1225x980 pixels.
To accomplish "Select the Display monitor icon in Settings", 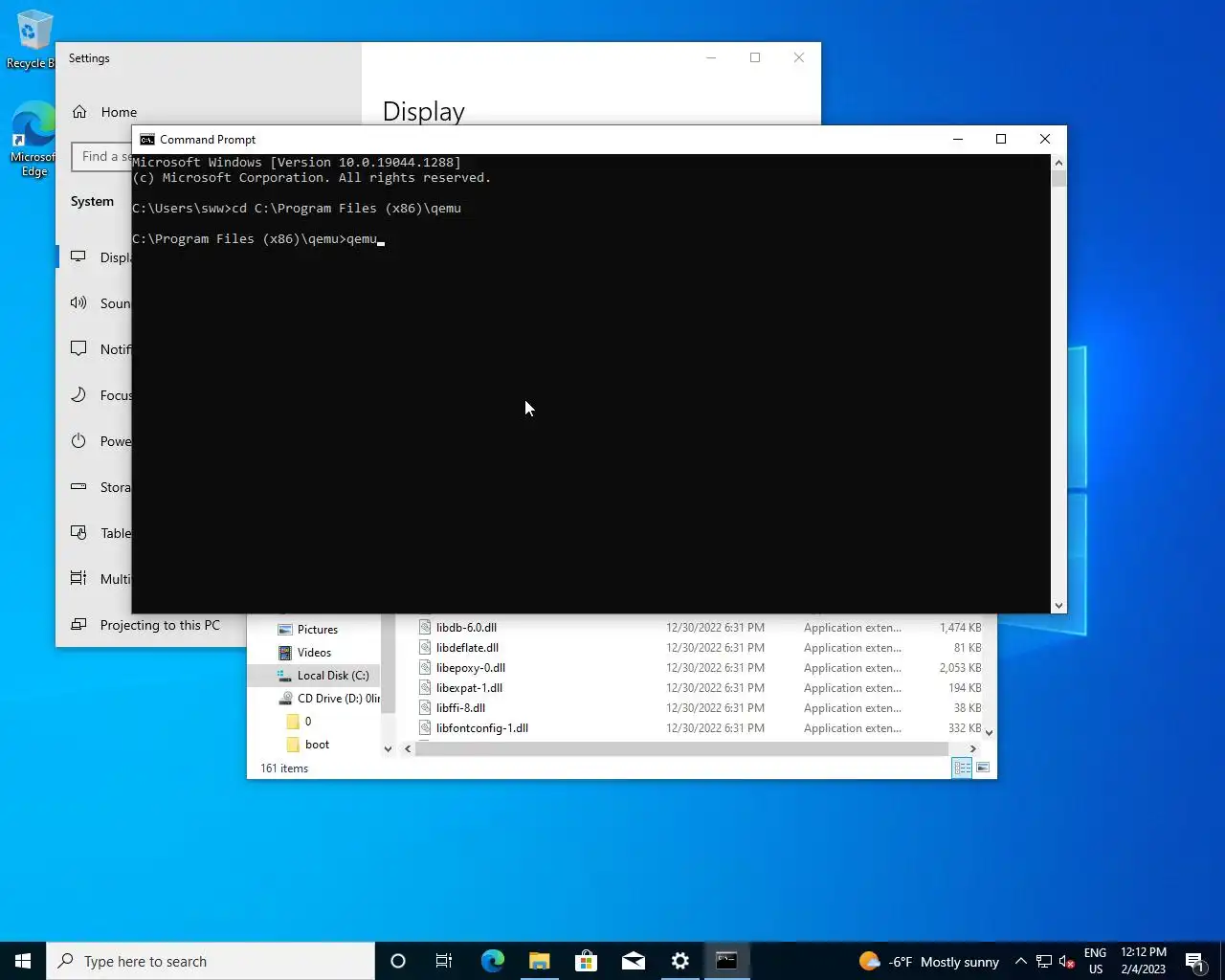I will (x=78, y=257).
